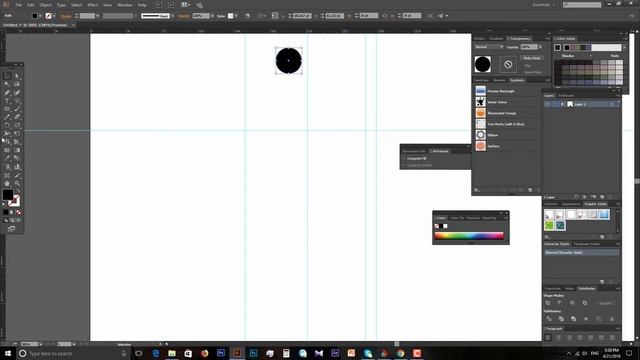This screenshot has width=640, height=360.
Task: Click the Divide pathfinder icon
Action: (549, 318)
